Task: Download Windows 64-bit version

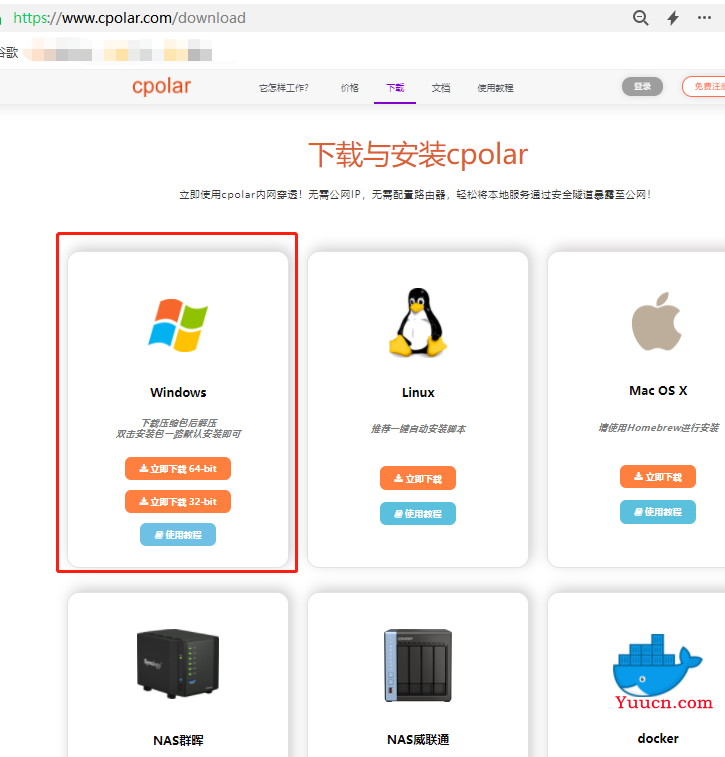Action: click(x=178, y=469)
